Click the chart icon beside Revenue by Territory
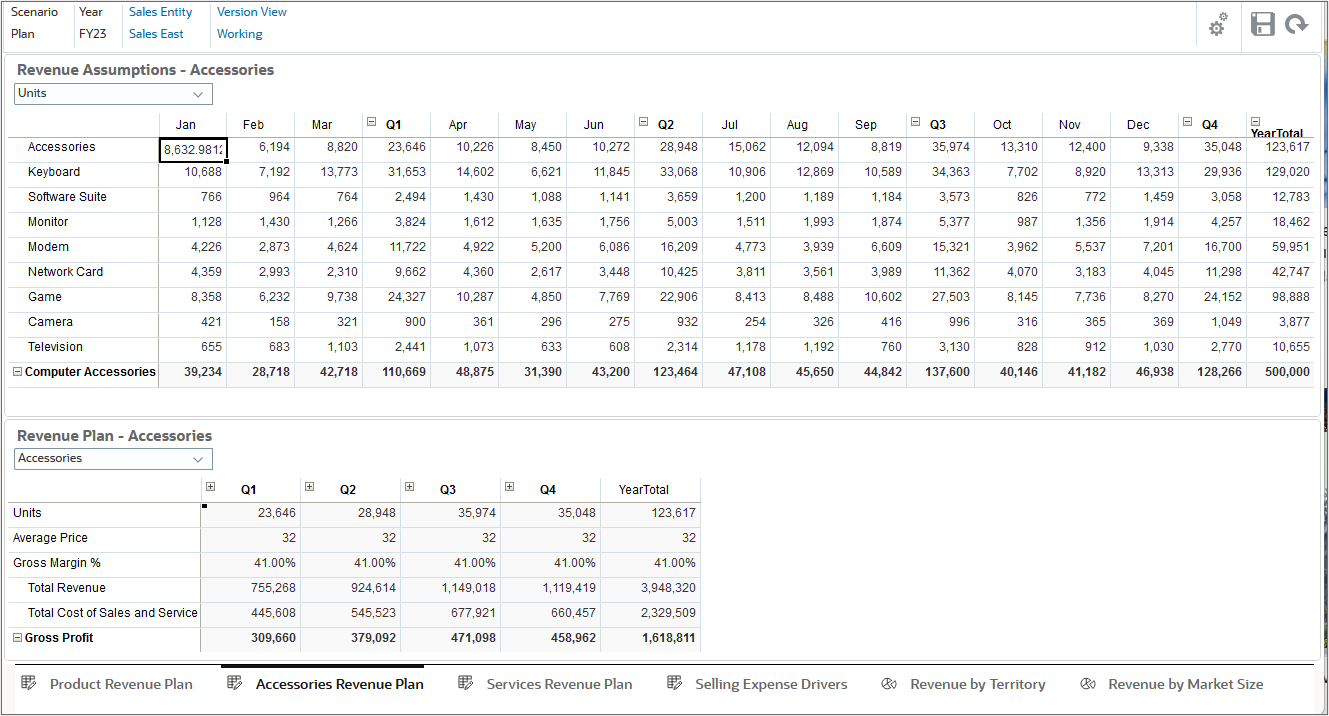Screen dimensions: 1329x716 pyautogui.click(x=889, y=684)
